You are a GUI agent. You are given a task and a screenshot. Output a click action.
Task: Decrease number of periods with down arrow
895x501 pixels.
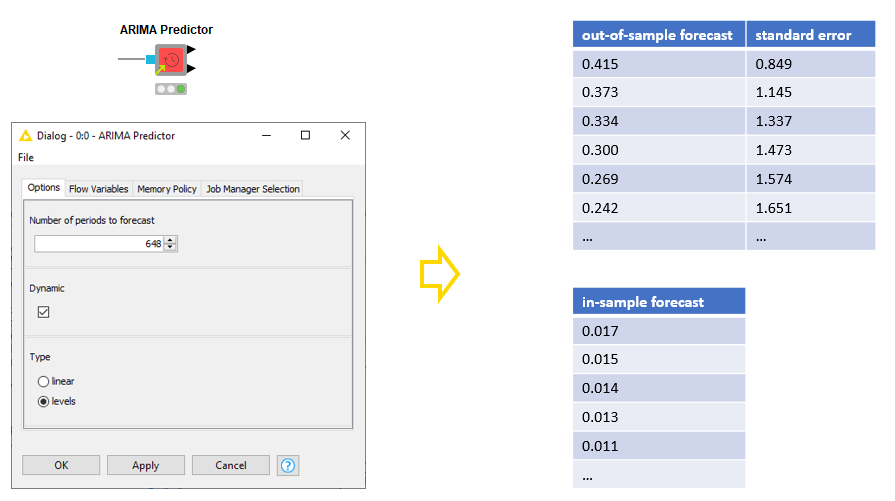point(170,248)
